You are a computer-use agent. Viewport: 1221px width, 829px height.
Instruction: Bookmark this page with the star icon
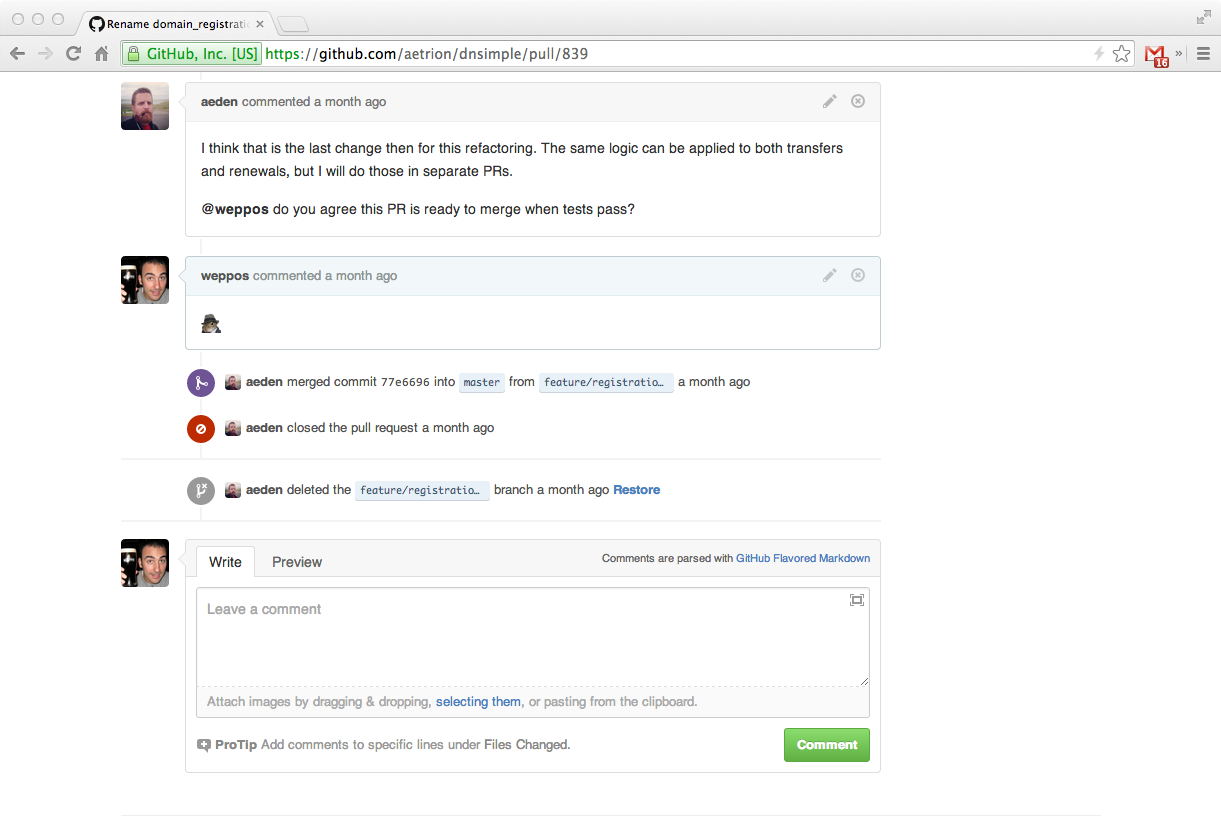pyautogui.click(x=1122, y=54)
